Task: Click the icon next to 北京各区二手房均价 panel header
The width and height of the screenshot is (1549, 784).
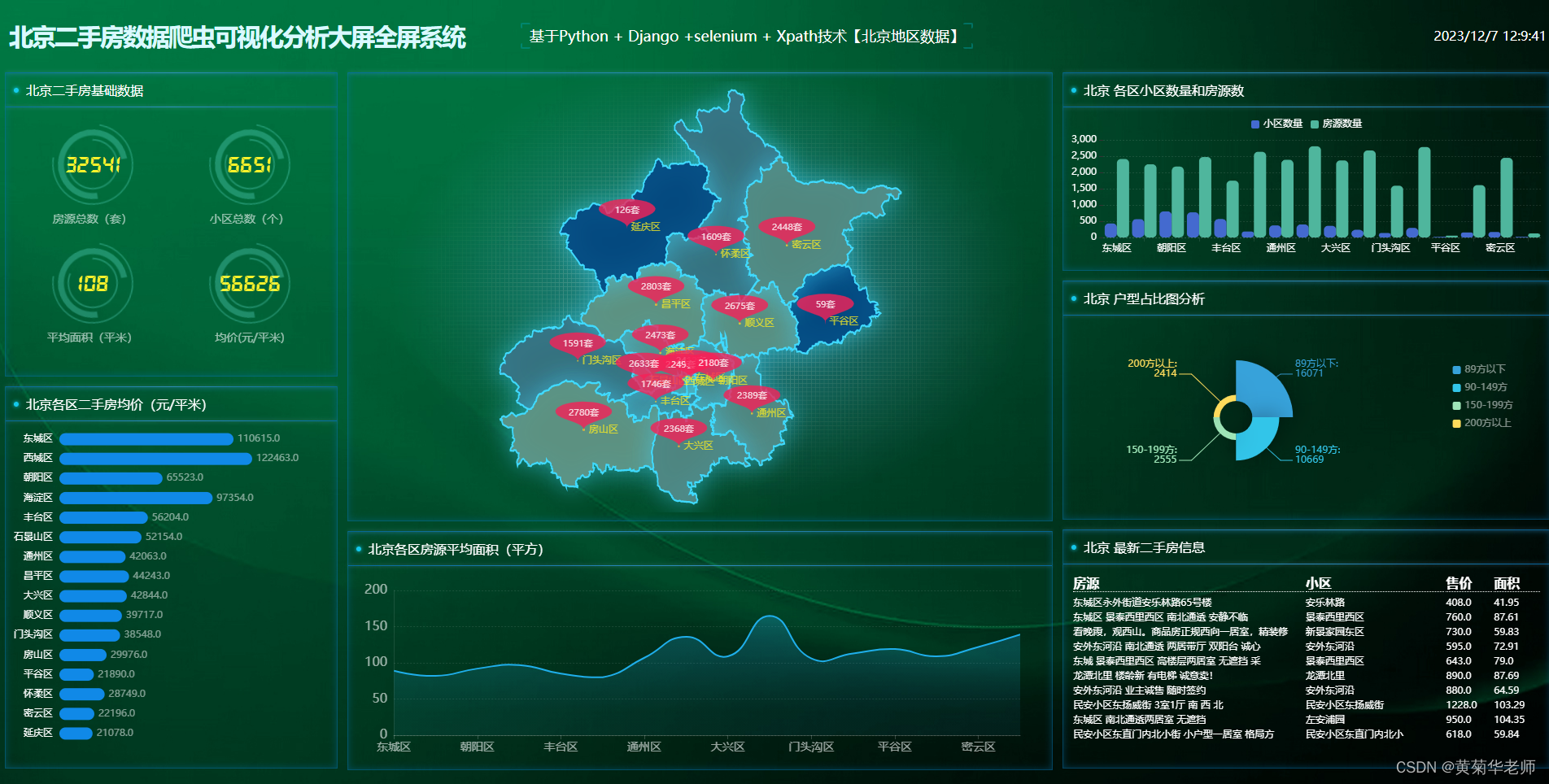Action: pyautogui.click(x=16, y=404)
